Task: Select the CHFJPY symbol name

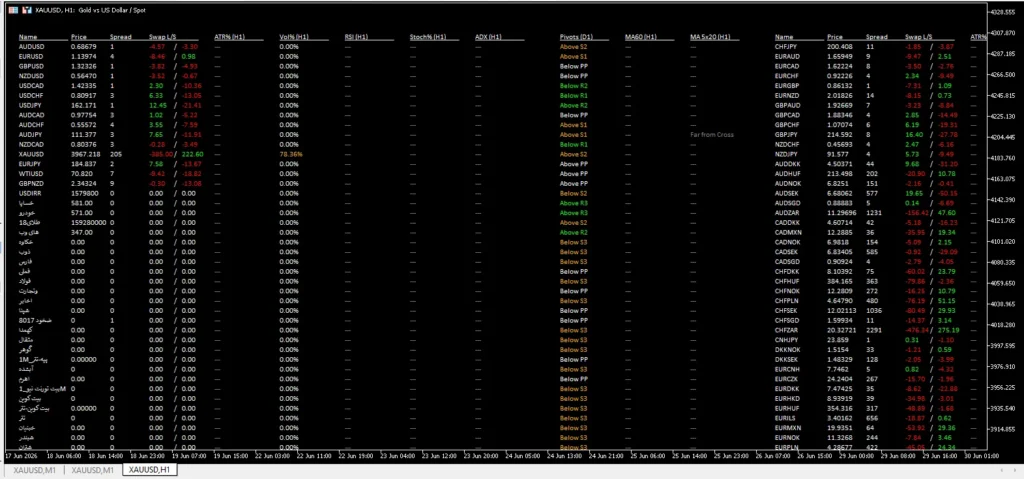Action: tap(786, 47)
